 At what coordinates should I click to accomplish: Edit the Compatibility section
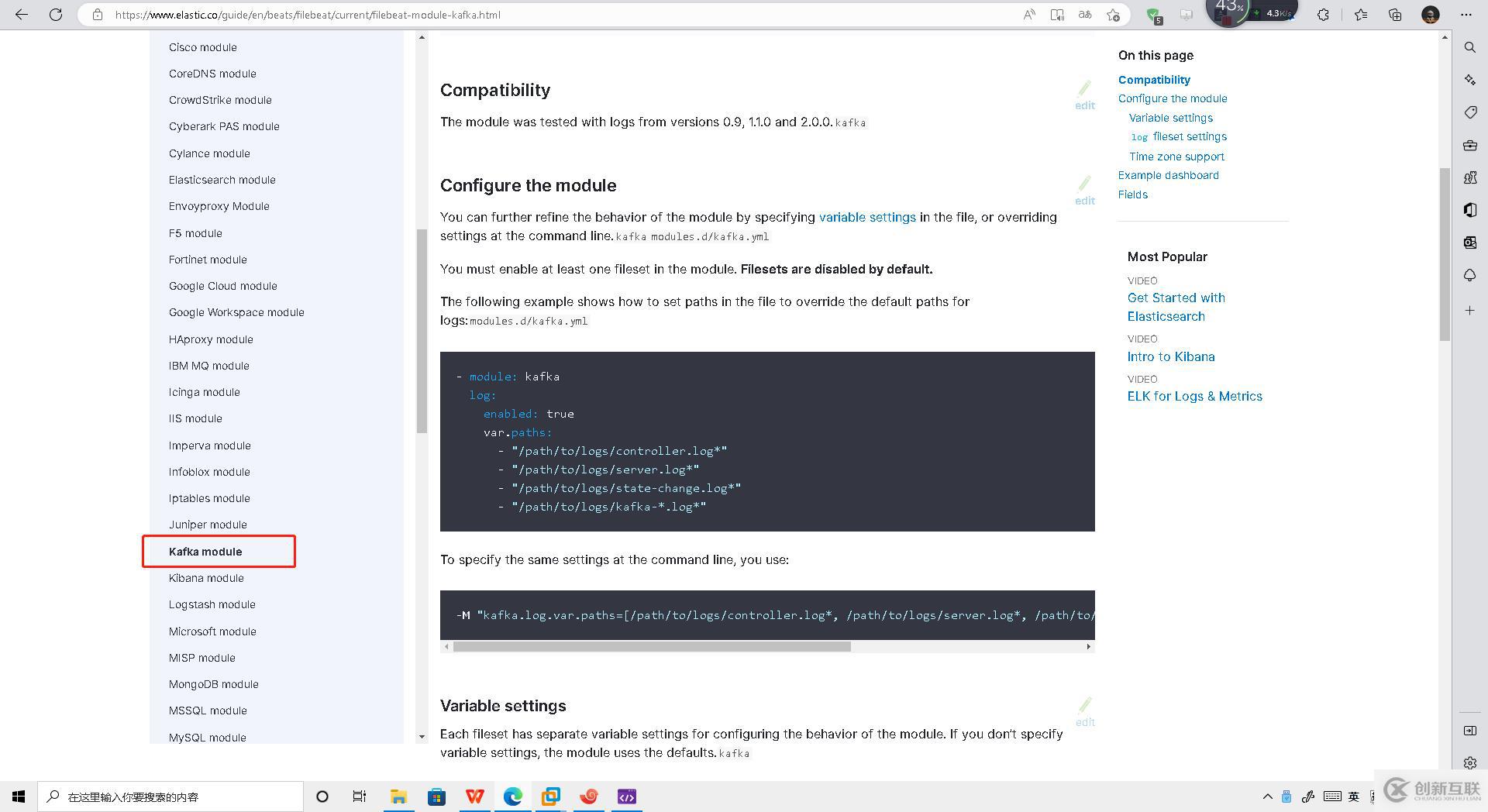[x=1085, y=96]
